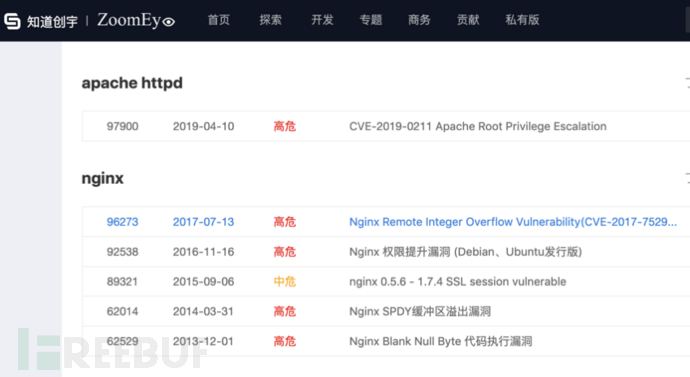Click the date 2019-04-10
Image resolution: width=690 pixels, height=377 pixels.
click(203, 126)
